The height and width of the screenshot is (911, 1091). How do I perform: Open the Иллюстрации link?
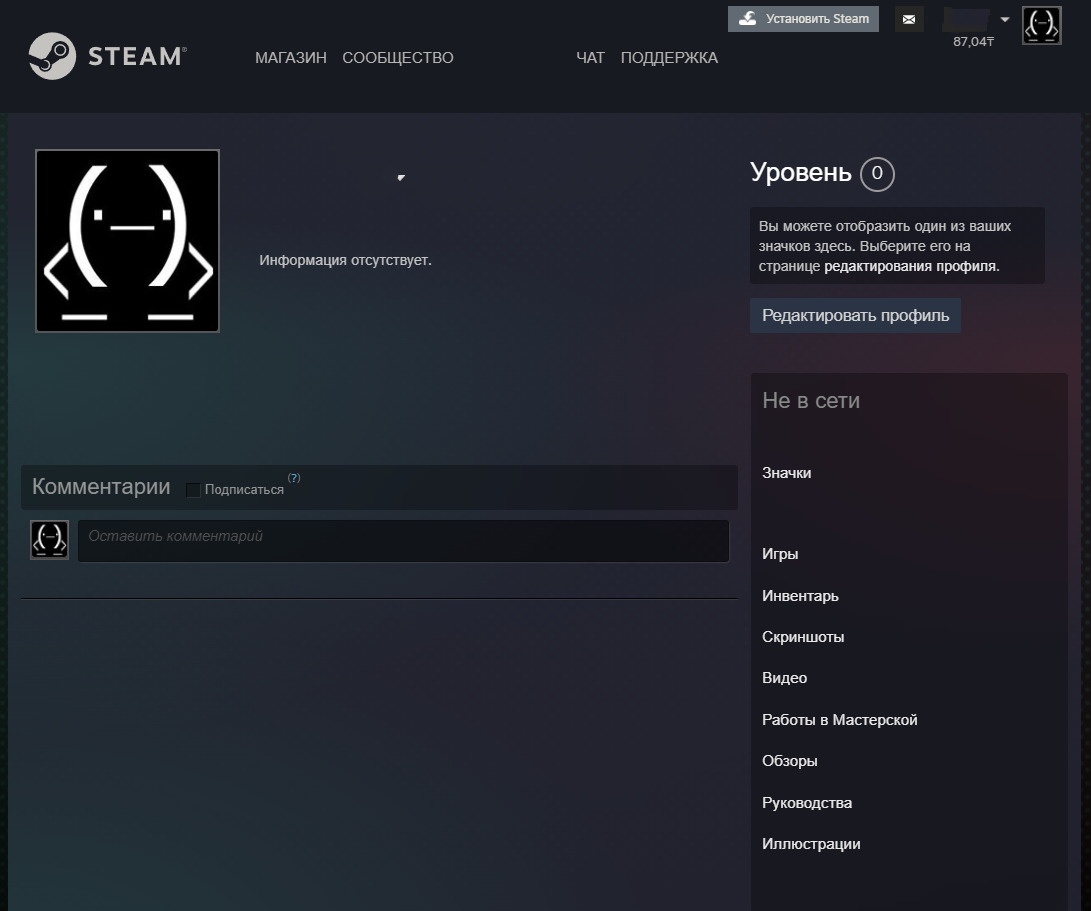point(811,843)
